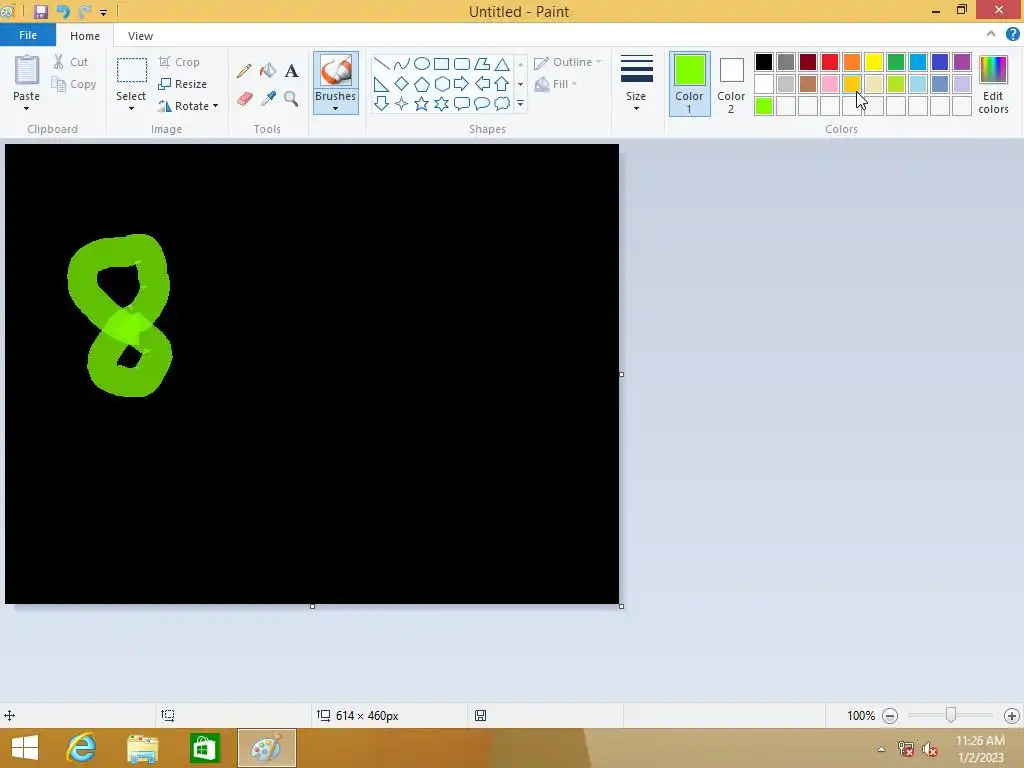The width and height of the screenshot is (1024, 768).
Task: Choose the Pentagon shape
Action: pyautogui.click(x=422, y=84)
